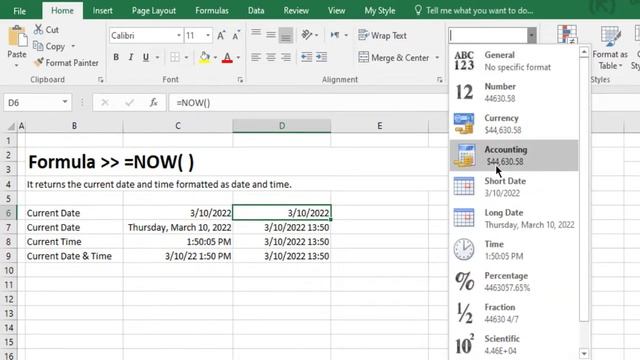Open the font size dropdown
The width and height of the screenshot is (640, 360).
pos(208,36)
